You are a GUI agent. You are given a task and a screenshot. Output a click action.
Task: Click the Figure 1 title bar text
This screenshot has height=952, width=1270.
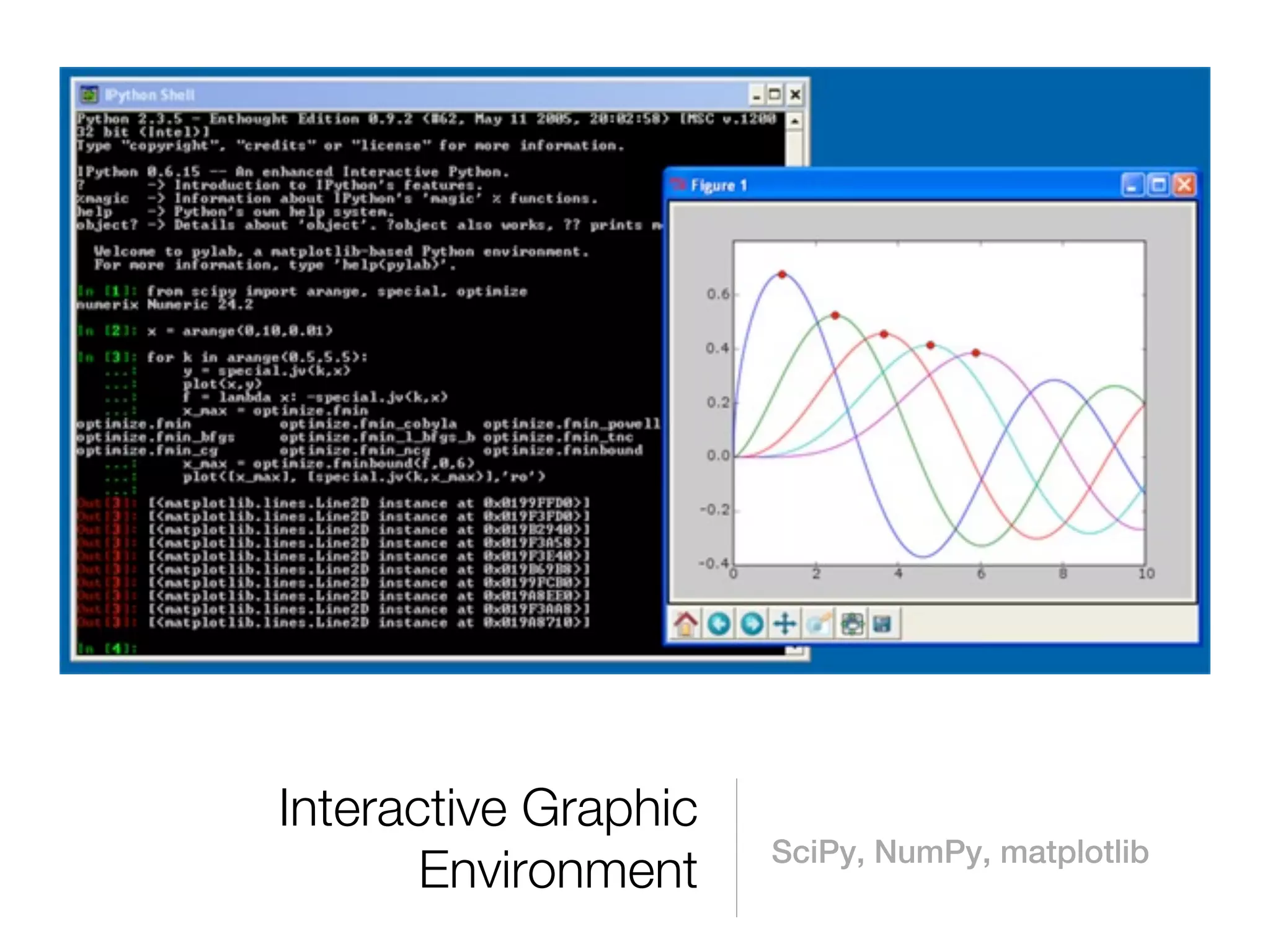pos(719,185)
